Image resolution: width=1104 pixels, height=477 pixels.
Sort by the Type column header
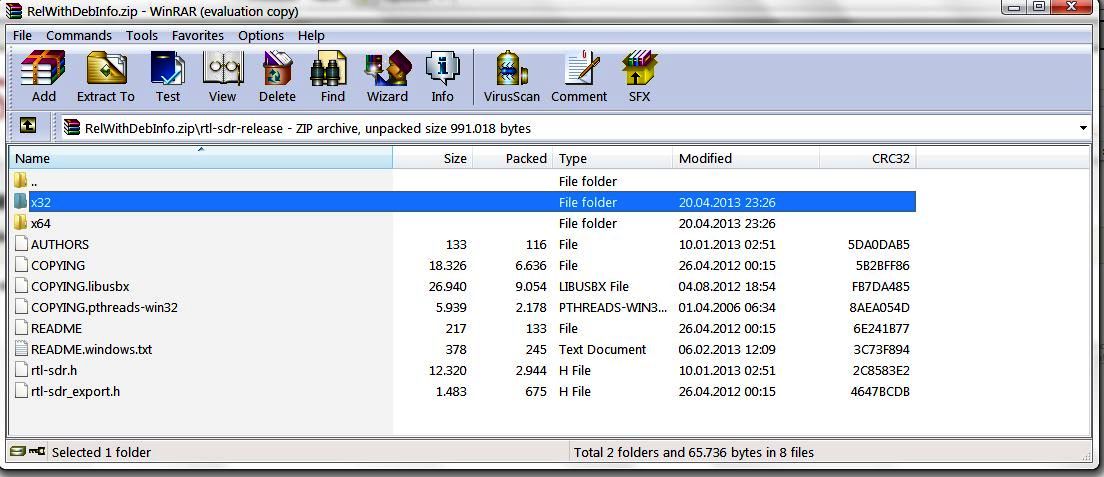[613, 158]
